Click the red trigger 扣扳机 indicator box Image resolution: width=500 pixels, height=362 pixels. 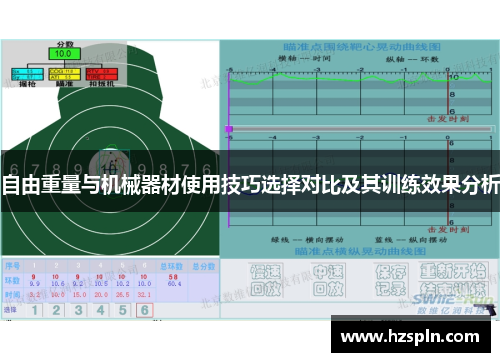coord(102,74)
